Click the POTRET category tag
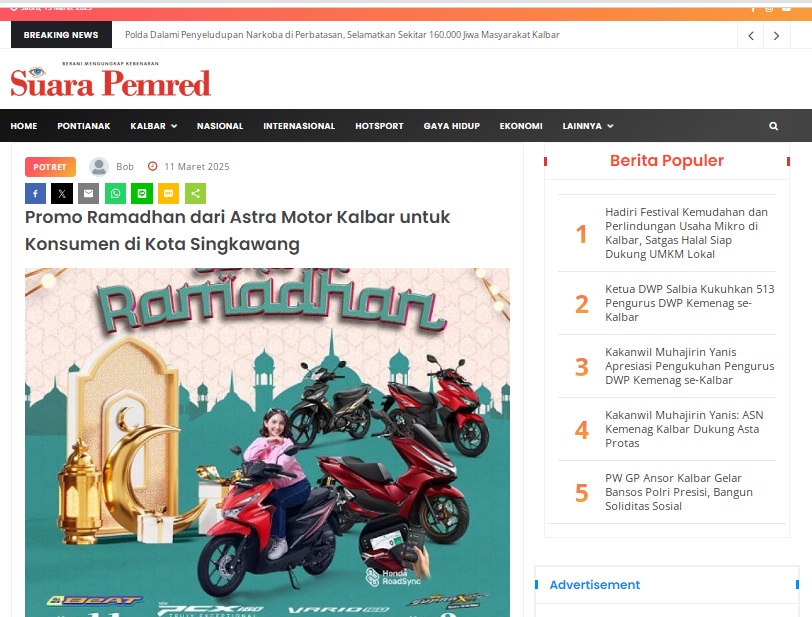812x617 pixels. (x=50, y=167)
